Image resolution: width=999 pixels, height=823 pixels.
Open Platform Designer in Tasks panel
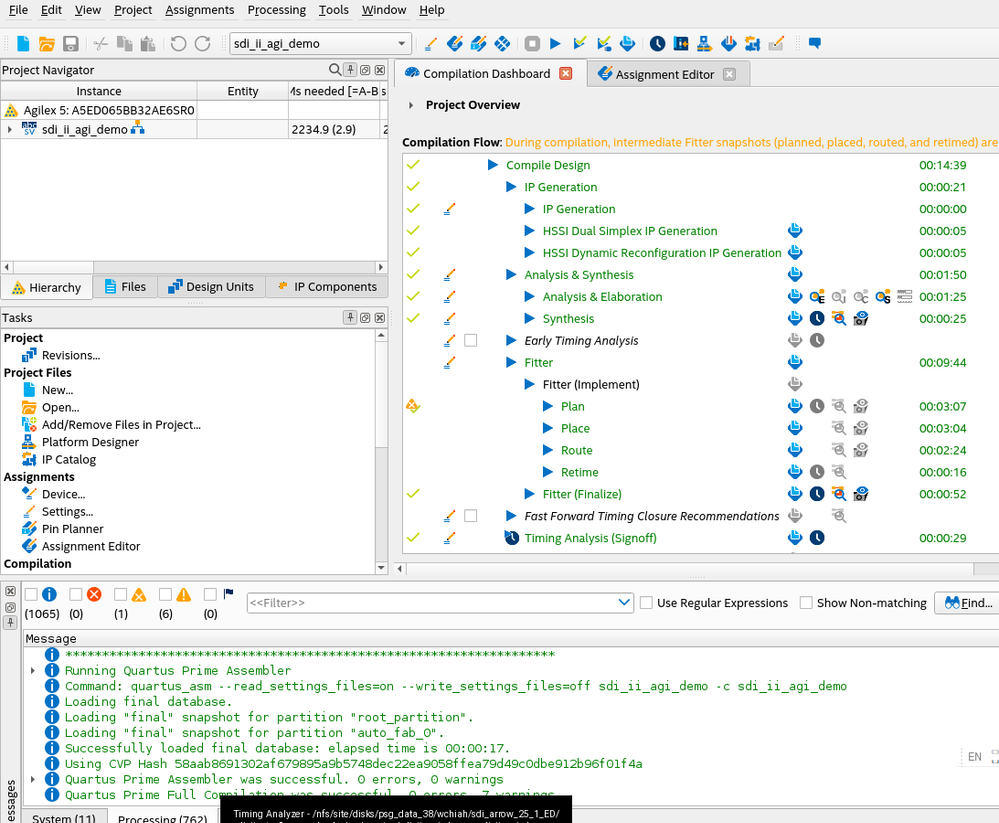90,442
